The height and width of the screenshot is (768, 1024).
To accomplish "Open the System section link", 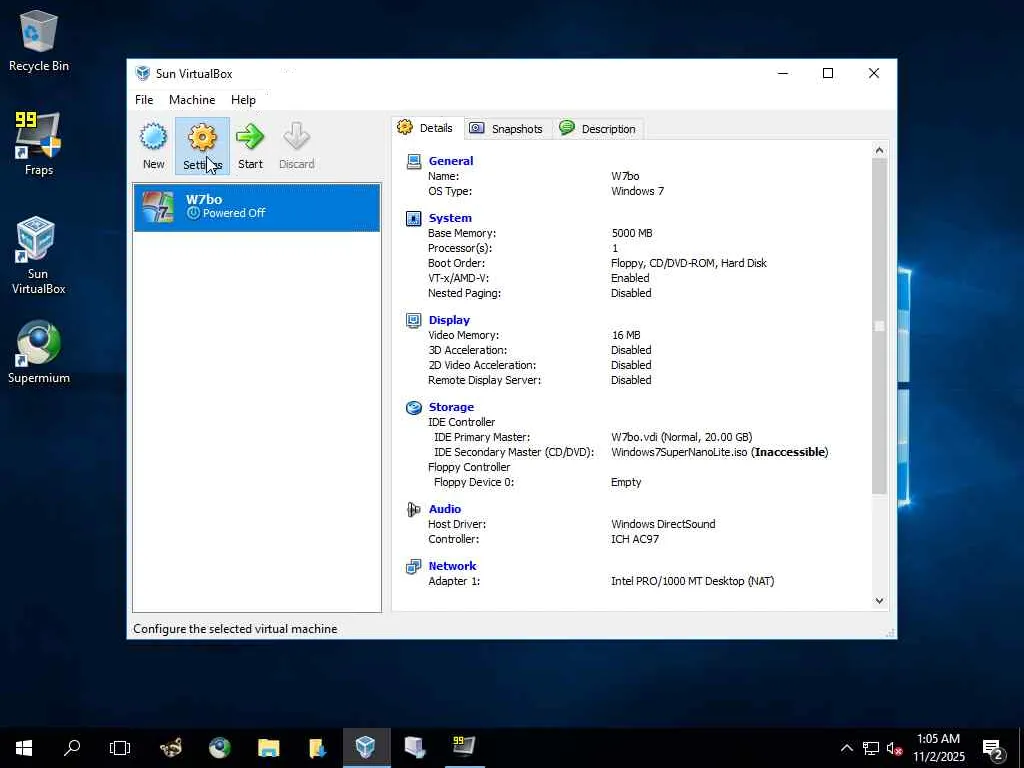I will (450, 218).
